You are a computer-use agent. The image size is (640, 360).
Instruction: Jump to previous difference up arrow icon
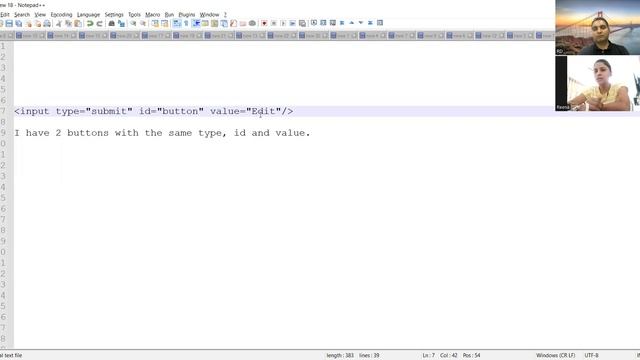point(351,23)
